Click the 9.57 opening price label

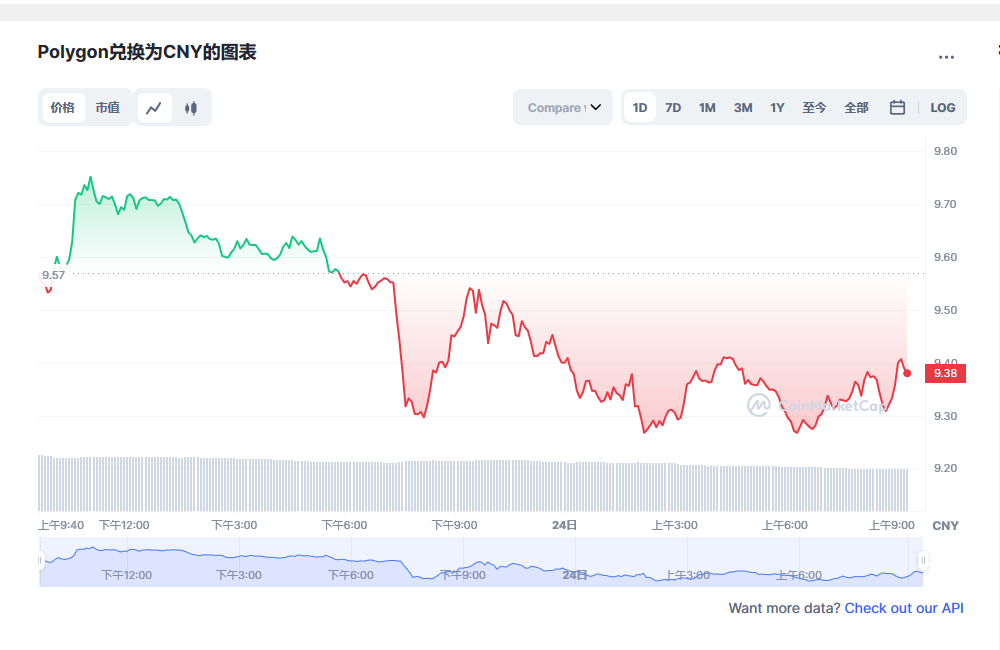pos(54,275)
